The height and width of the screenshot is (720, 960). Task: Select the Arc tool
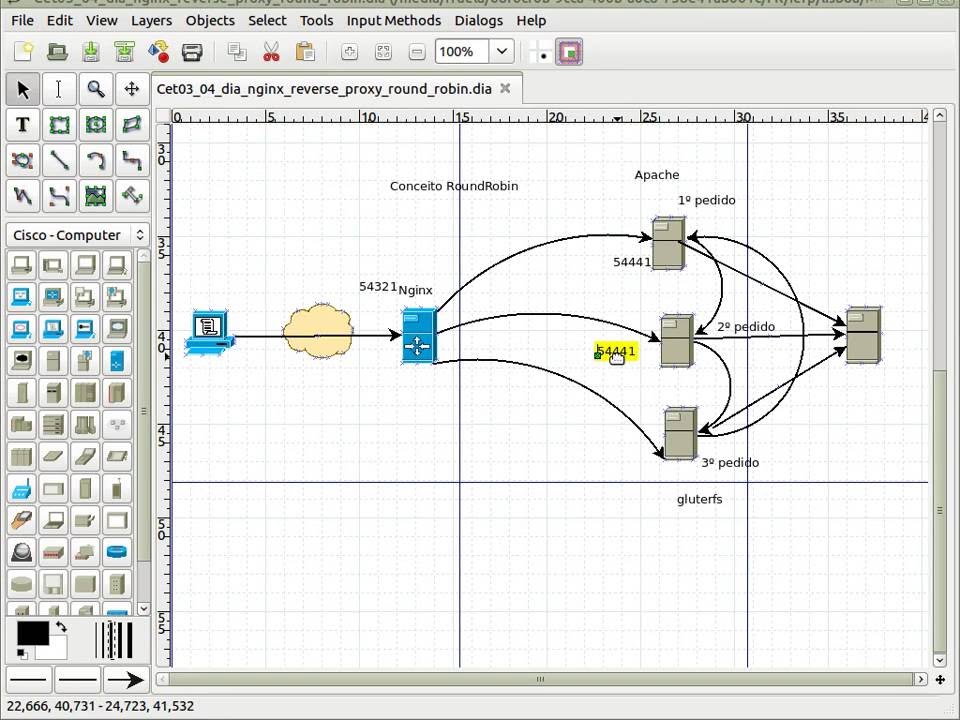pos(96,160)
